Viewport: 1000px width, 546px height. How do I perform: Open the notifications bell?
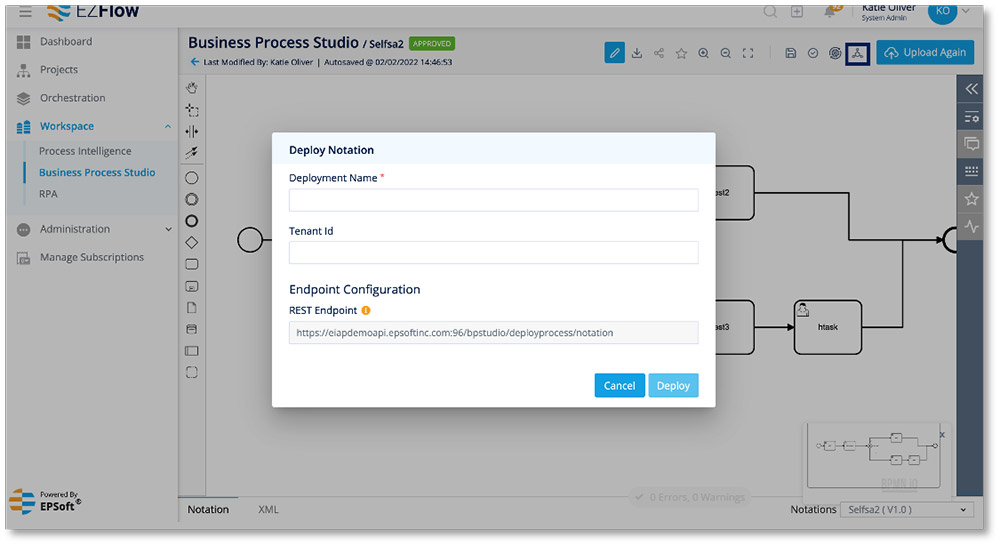[x=830, y=11]
